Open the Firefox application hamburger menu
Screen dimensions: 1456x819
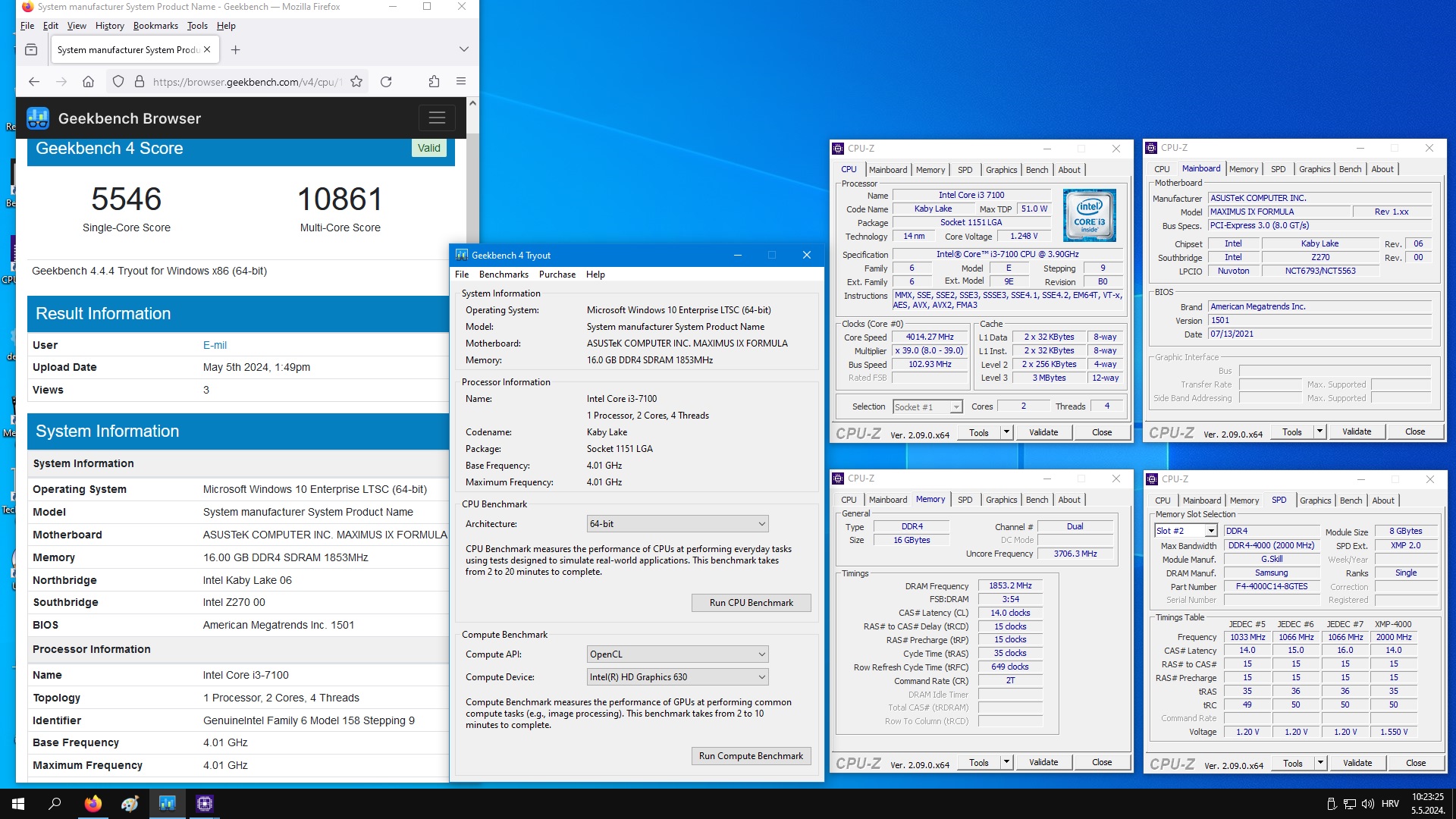461,81
